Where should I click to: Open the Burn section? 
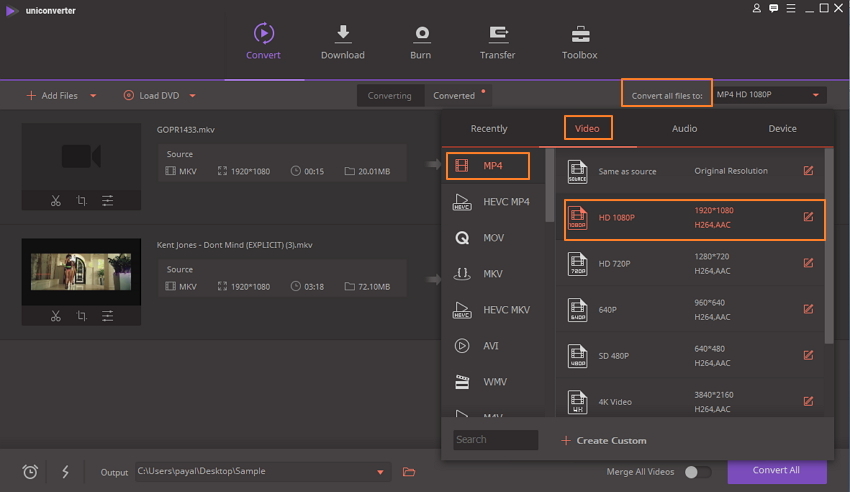421,42
